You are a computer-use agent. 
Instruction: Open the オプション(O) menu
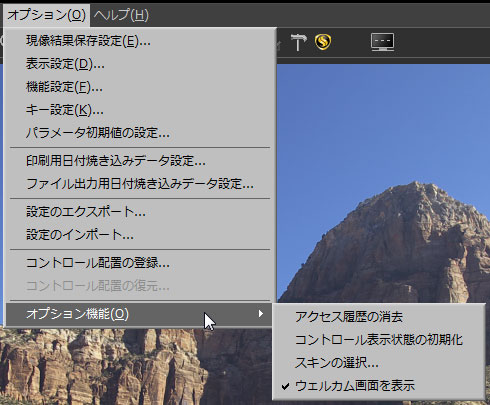[47, 15]
